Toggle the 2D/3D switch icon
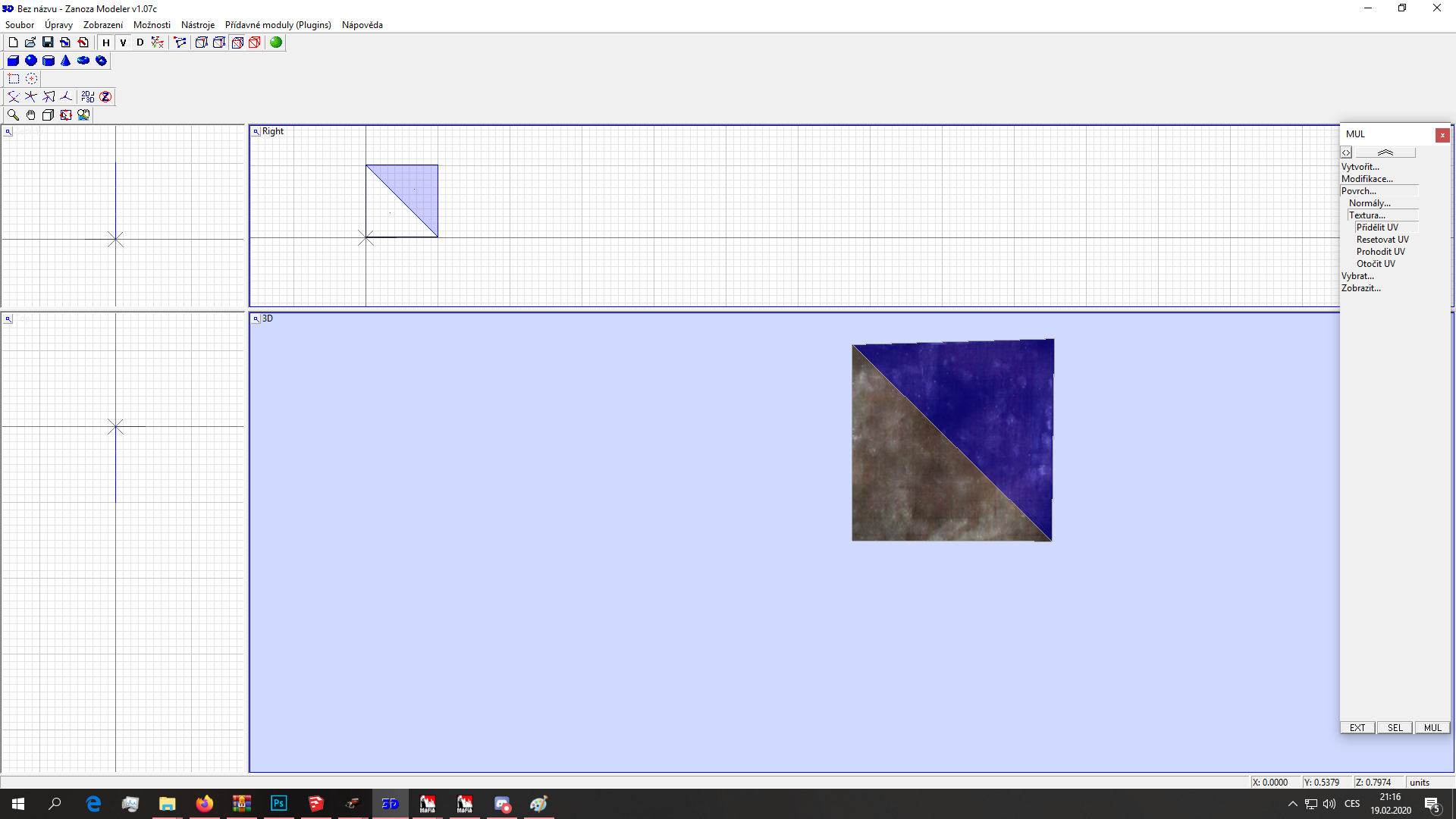1456x819 pixels. click(88, 97)
